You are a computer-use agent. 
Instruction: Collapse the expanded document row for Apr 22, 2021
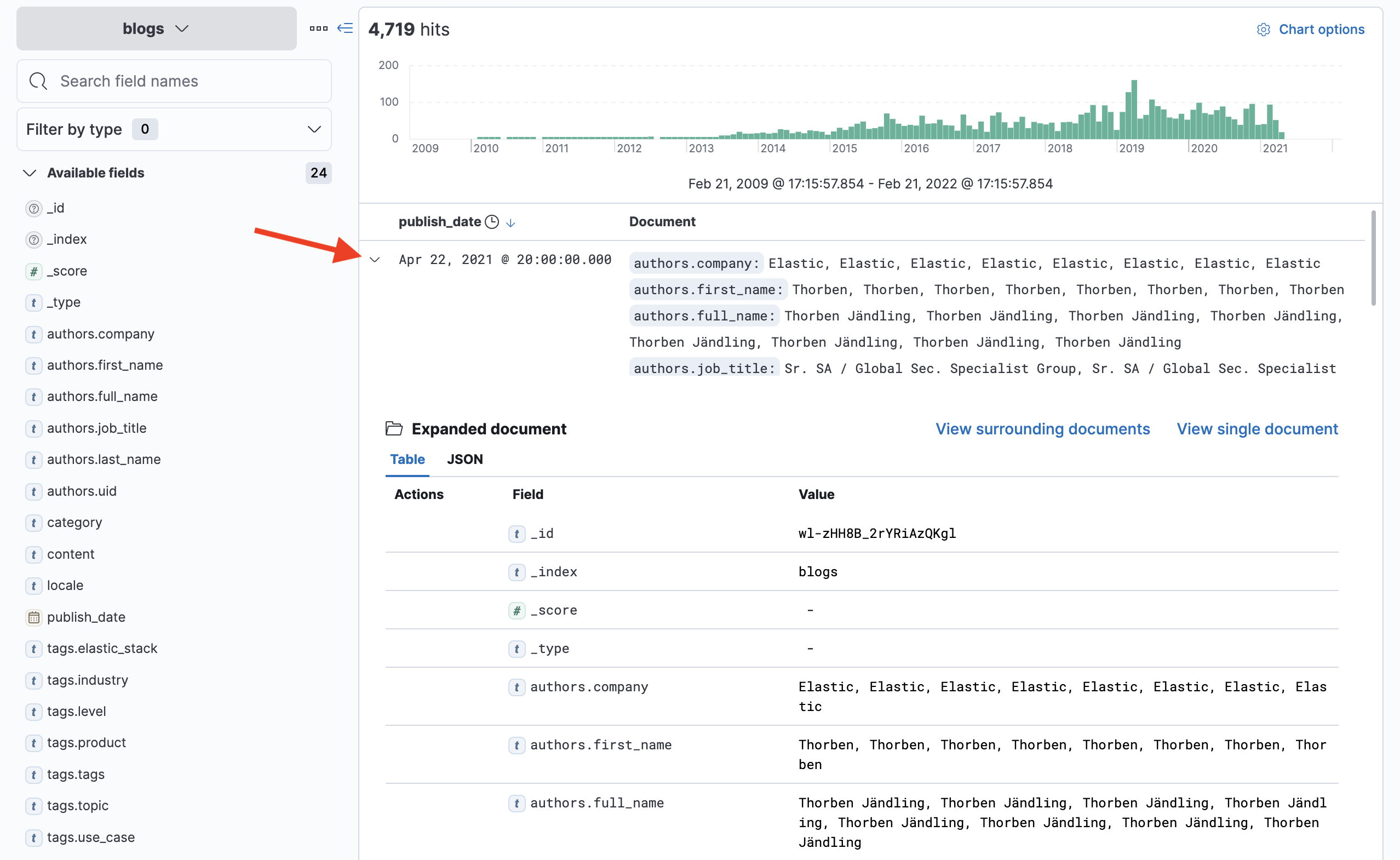pos(375,260)
